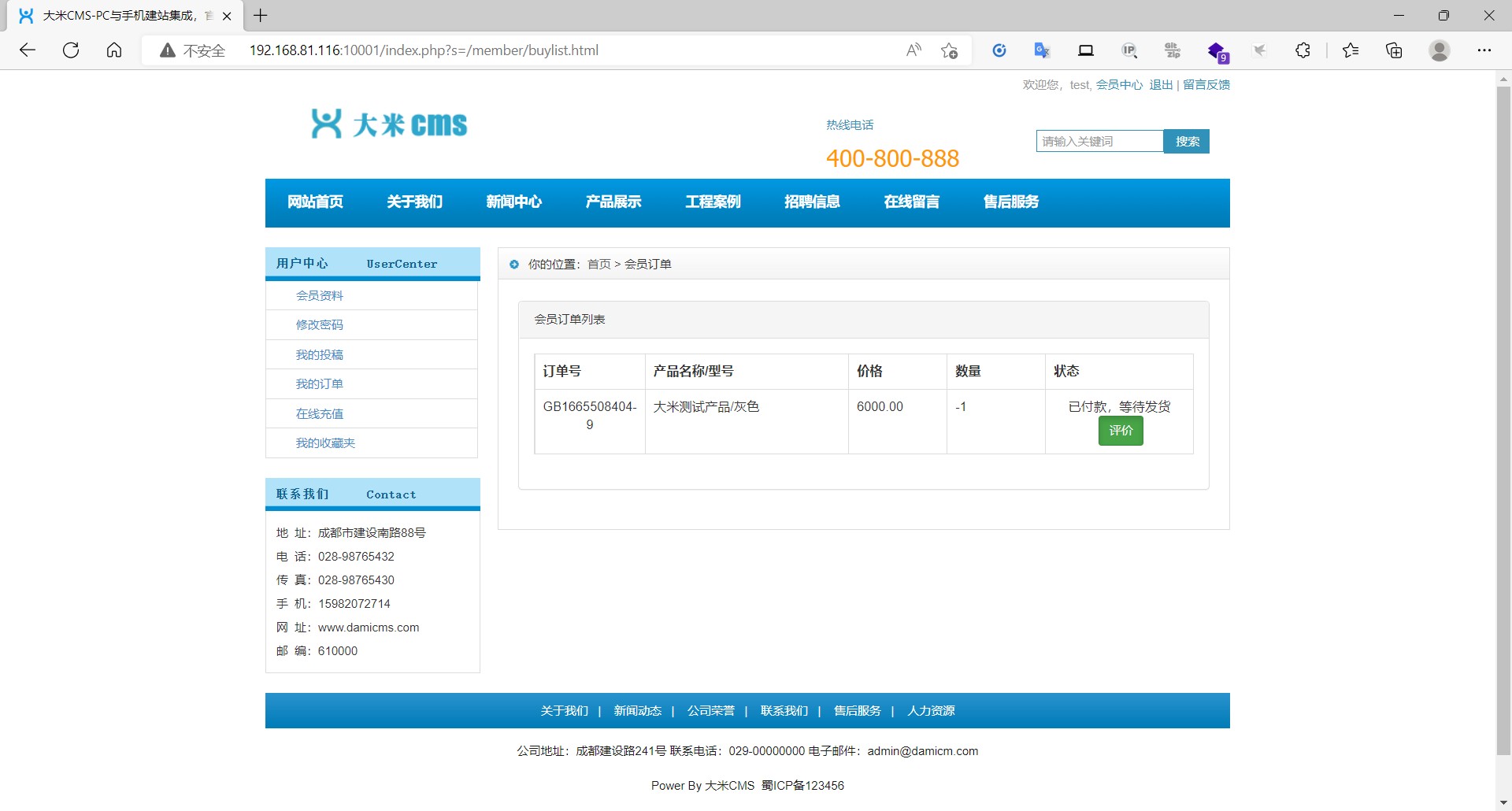Click footer link 人力资源

click(931, 711)
